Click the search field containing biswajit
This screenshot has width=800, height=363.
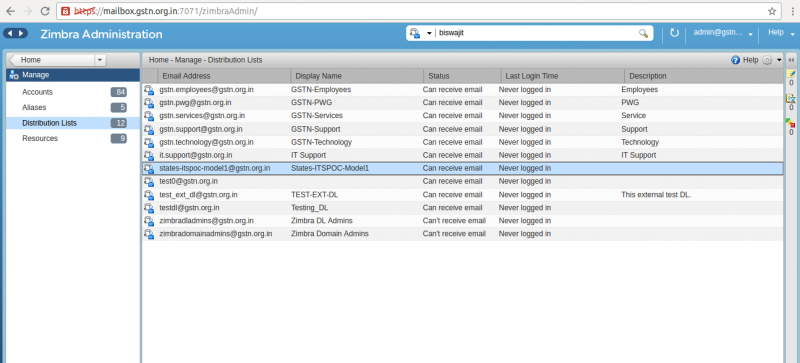(x=537, y=33)
